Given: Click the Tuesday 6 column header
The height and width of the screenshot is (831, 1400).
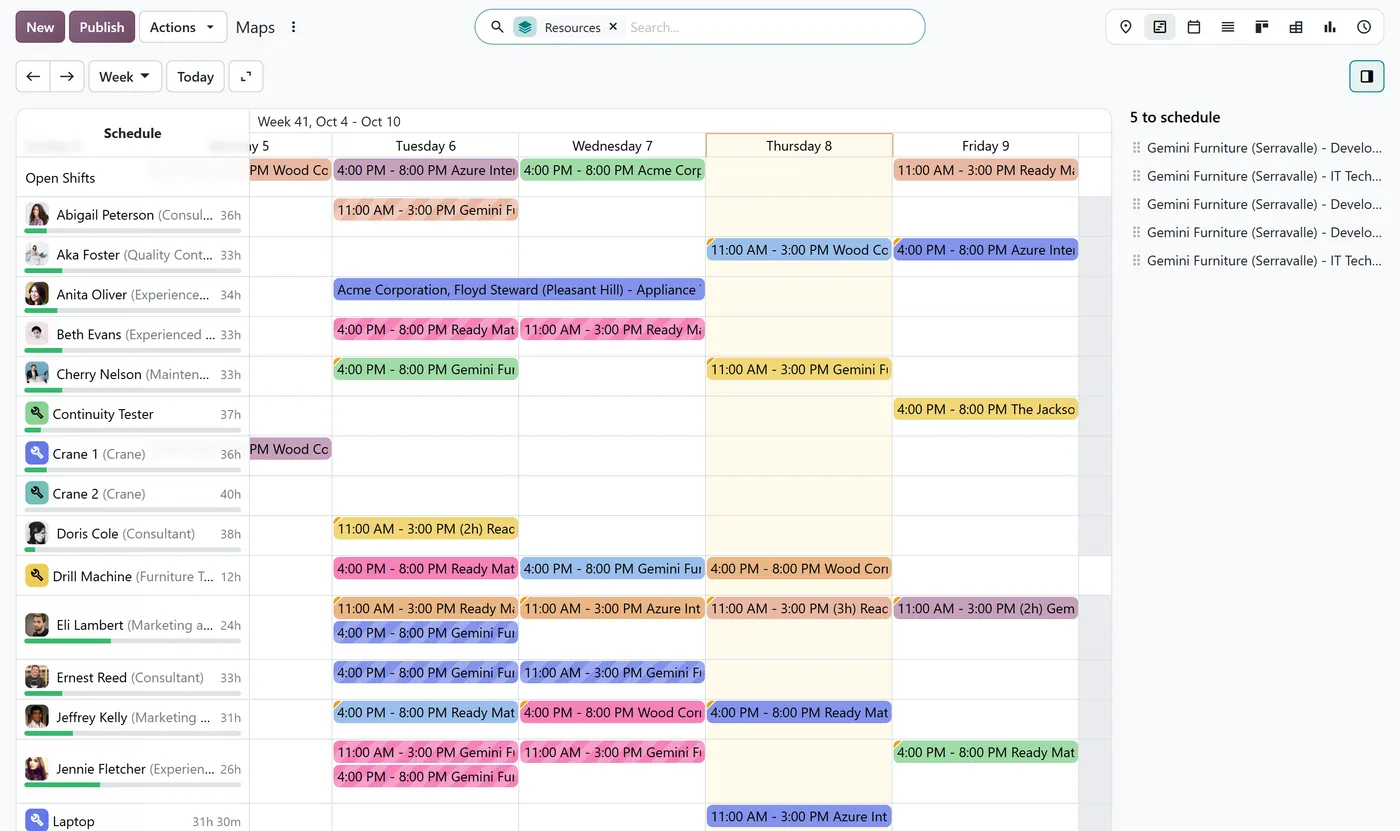Looking at the screenshot, I should pyautogui.click(x=425, y=146).
